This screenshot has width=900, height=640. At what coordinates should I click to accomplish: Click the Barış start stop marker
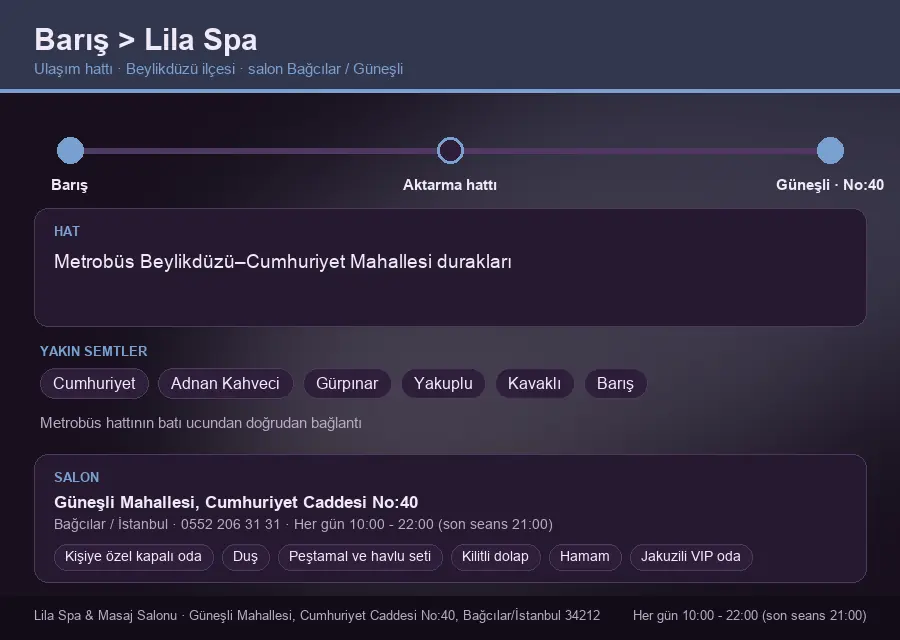click(x=71, y=150)
